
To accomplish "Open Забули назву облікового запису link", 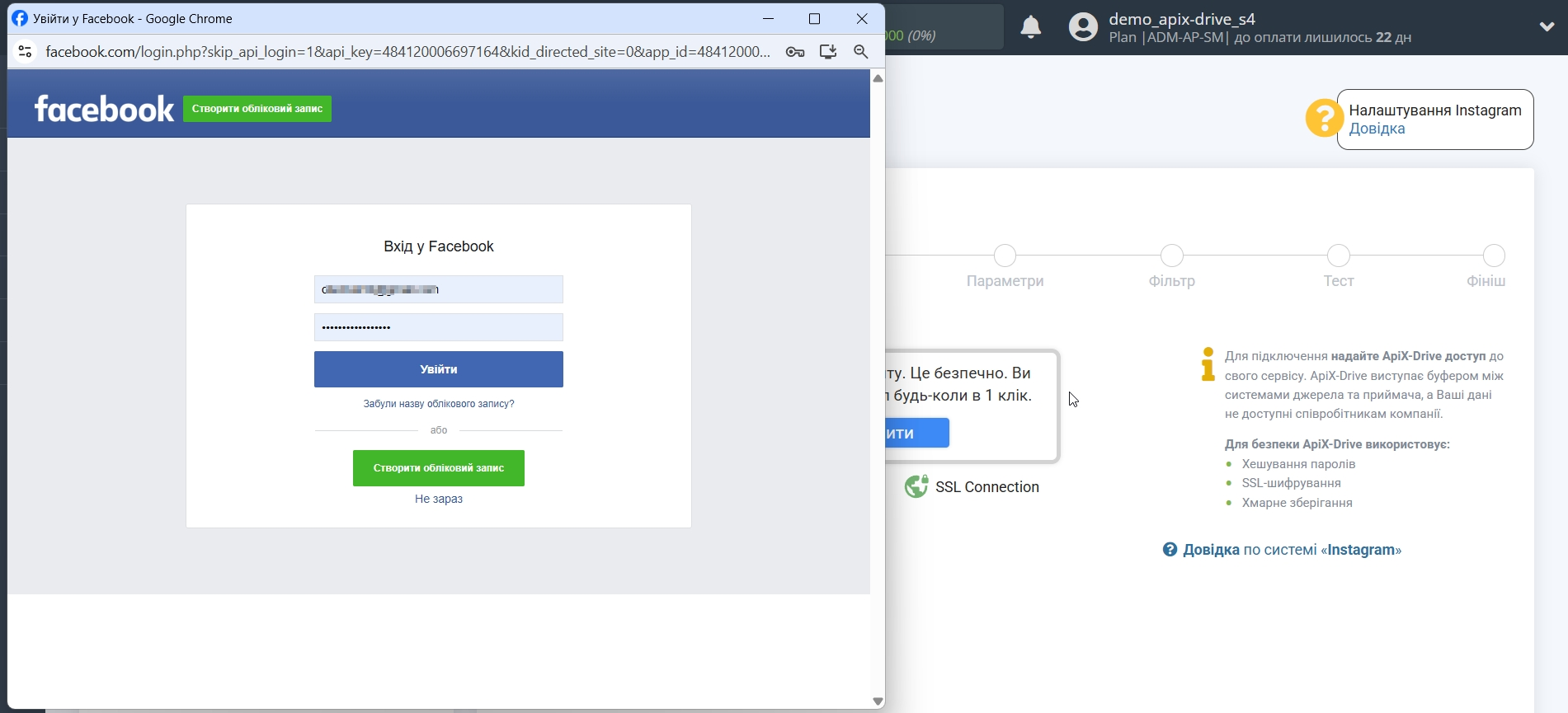I will tap(439, 404).
